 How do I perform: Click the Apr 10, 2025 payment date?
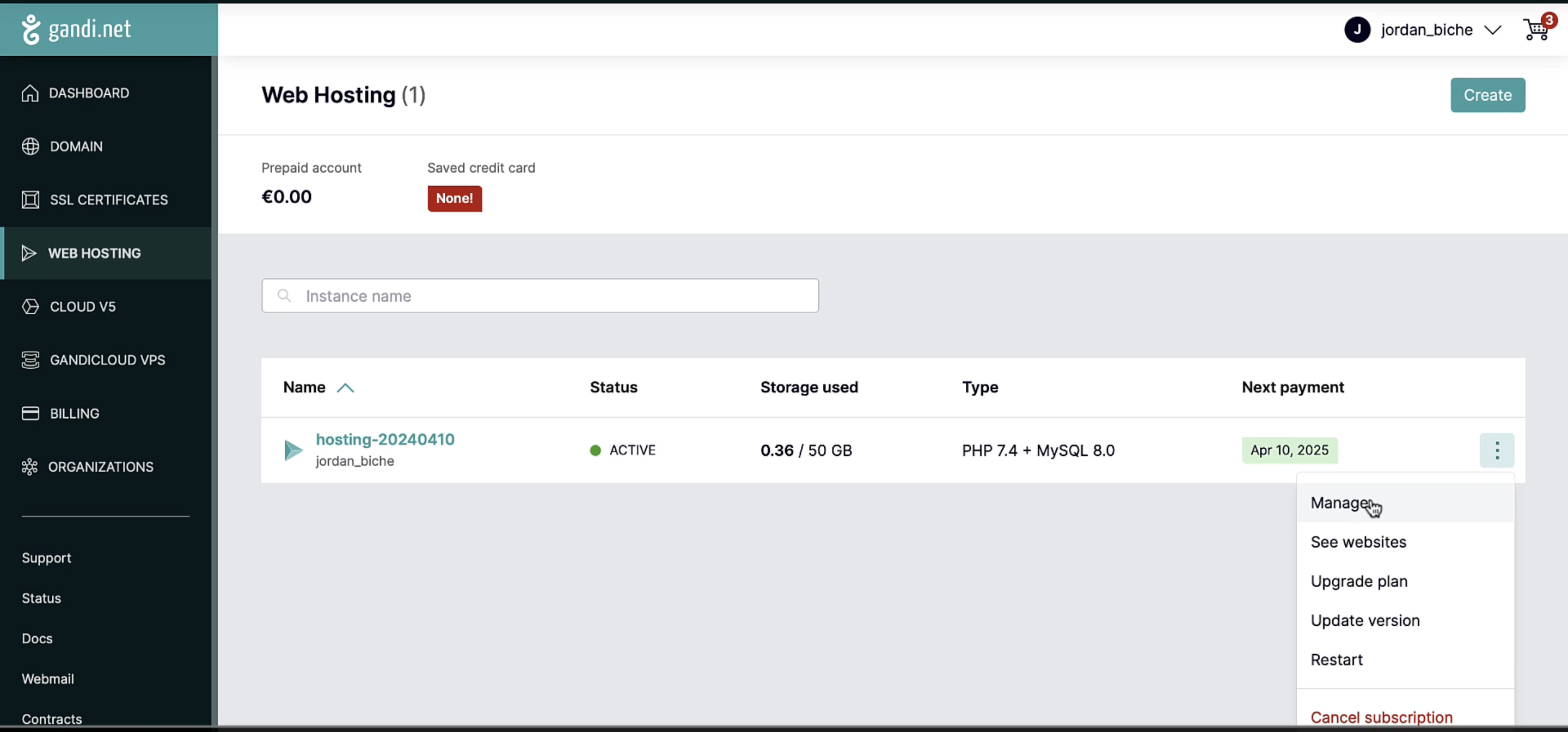1289,450
